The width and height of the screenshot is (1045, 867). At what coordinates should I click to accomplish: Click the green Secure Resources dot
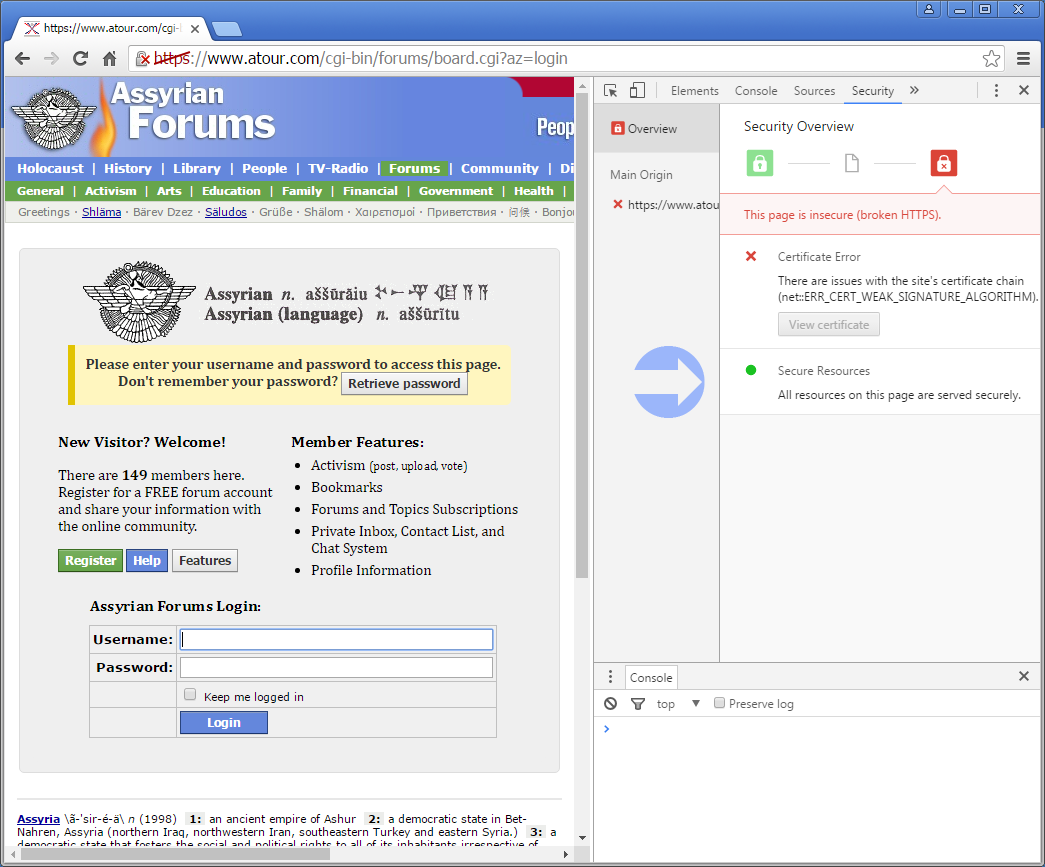(x=751, y=371)
